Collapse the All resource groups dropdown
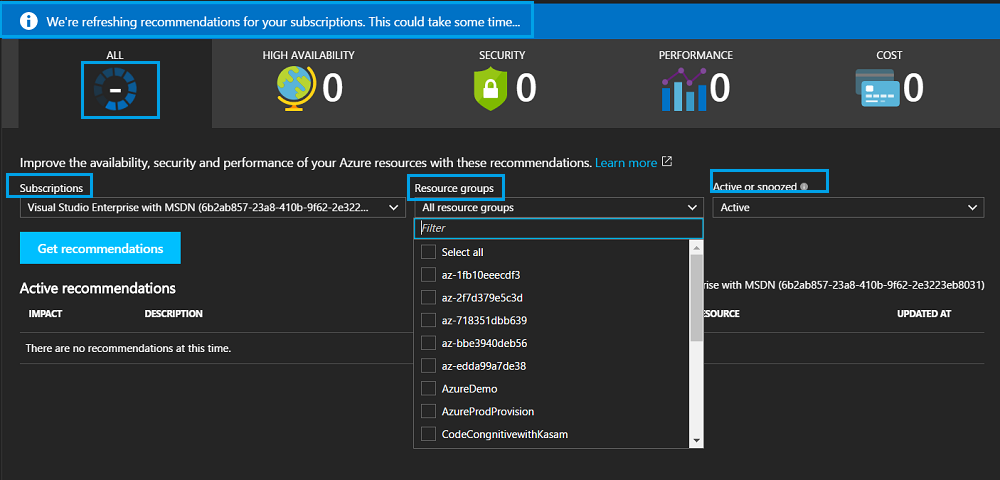This screenshot has width=1000, height=480. [558, 208]
